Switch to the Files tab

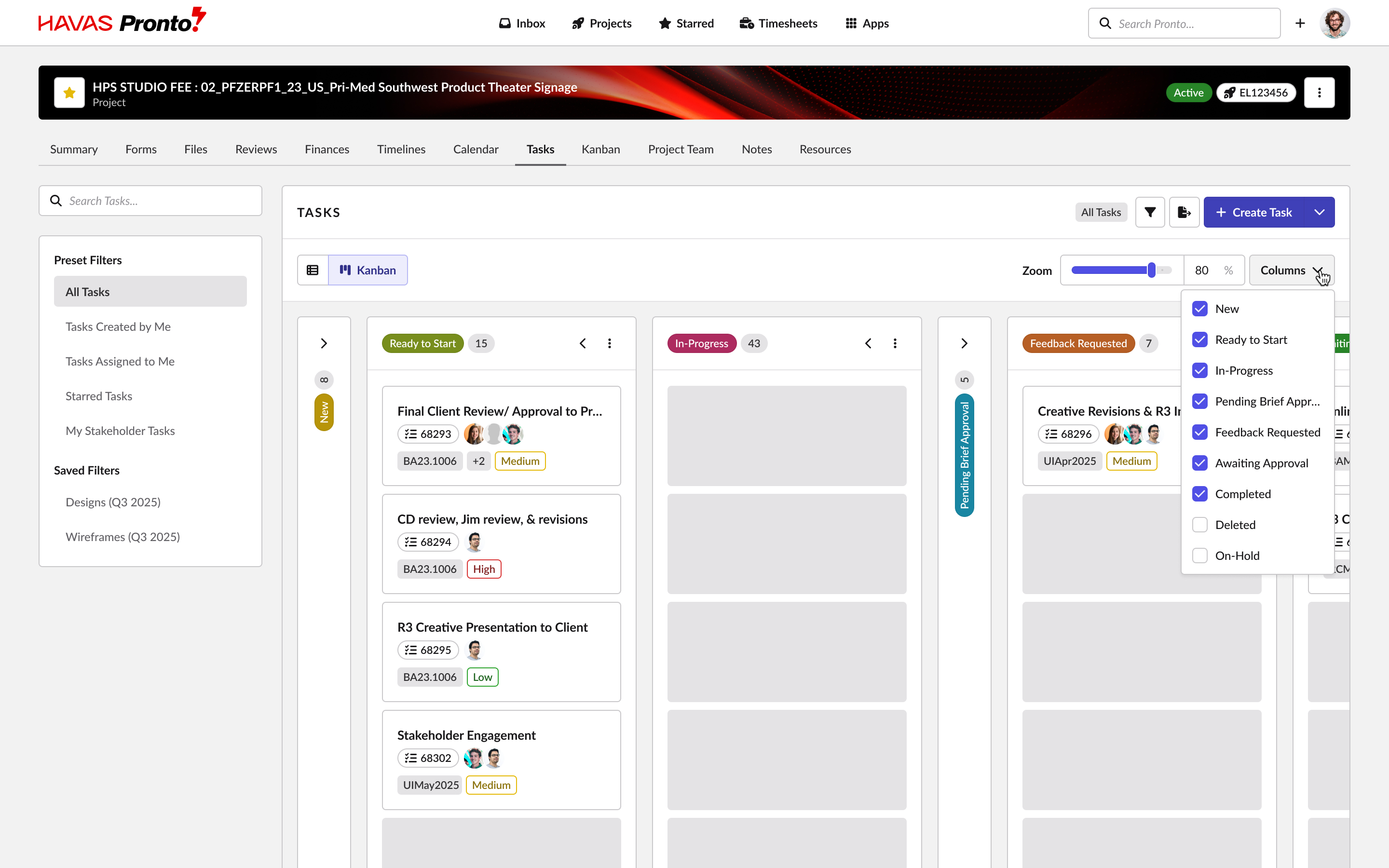point(196,149)
